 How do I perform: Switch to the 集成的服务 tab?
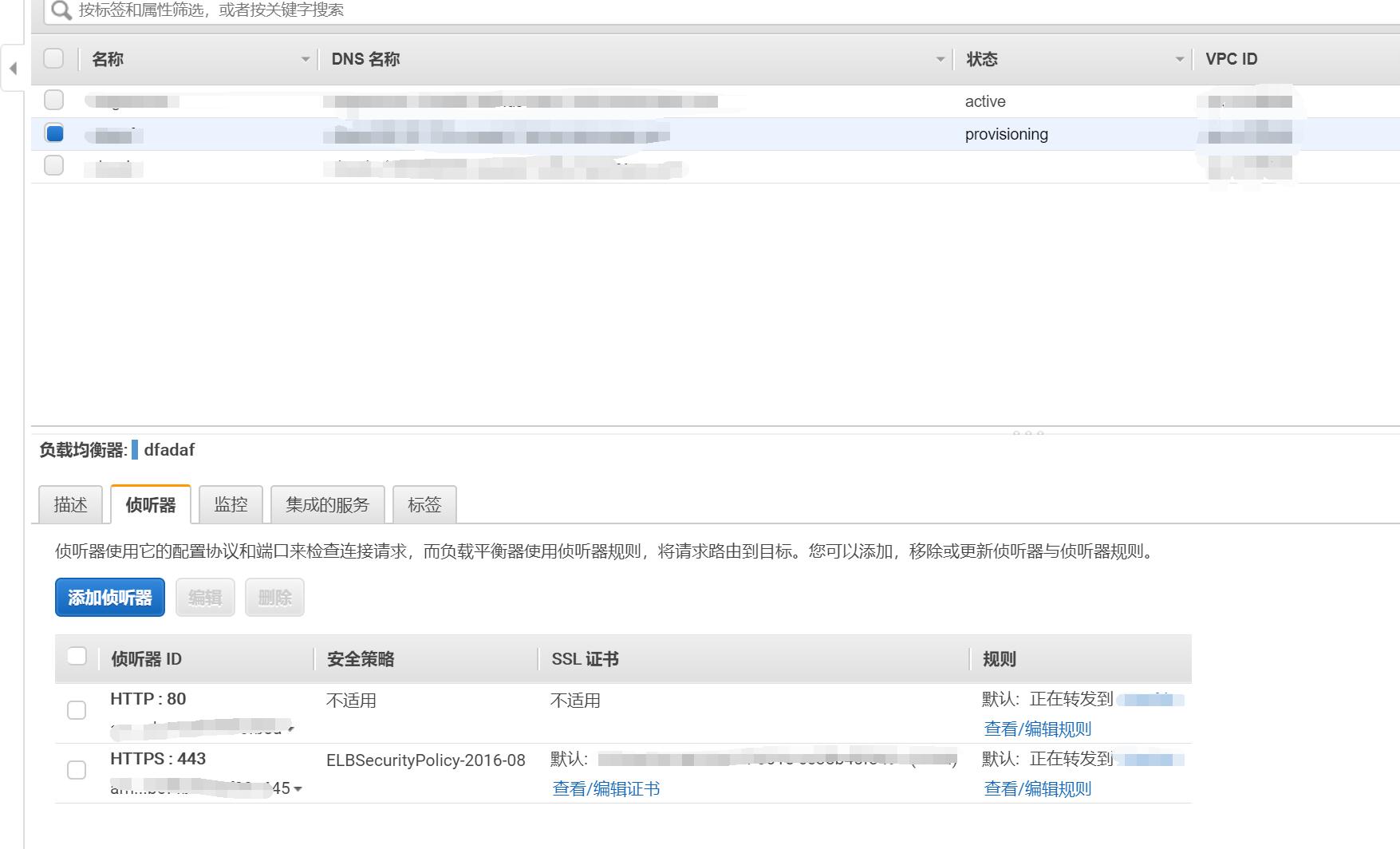coord(328,505)
